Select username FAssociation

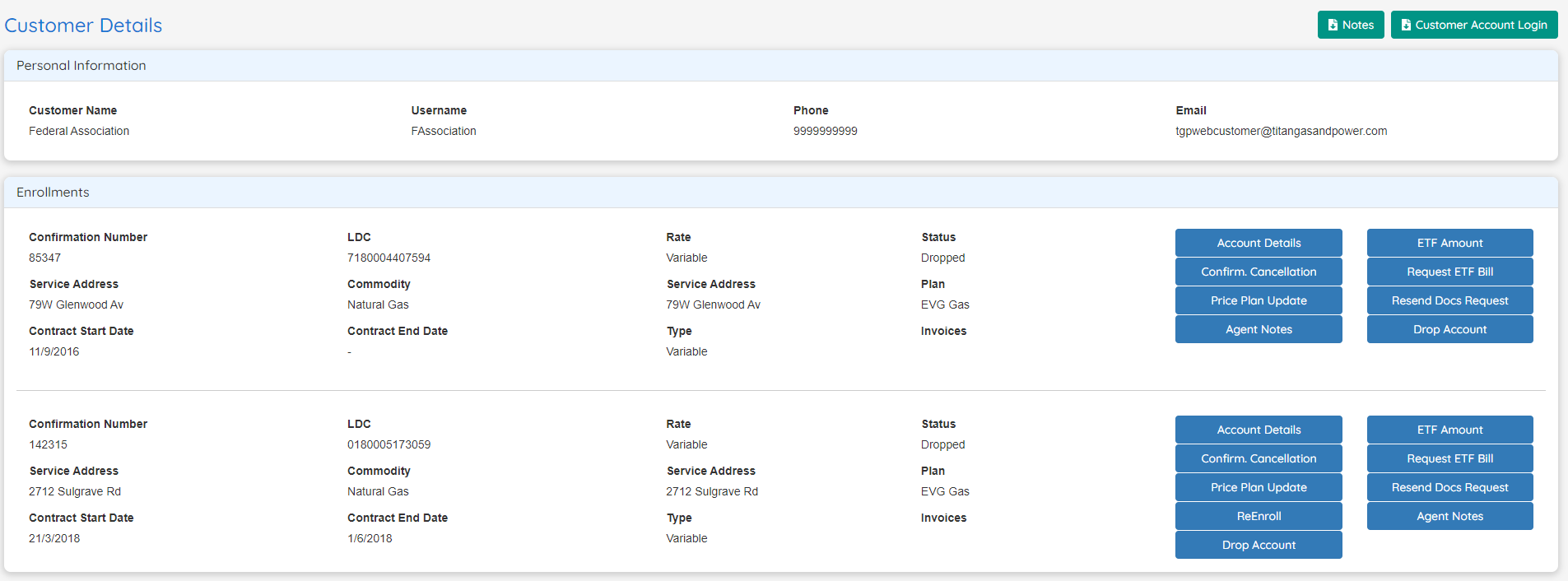point(444,131)
